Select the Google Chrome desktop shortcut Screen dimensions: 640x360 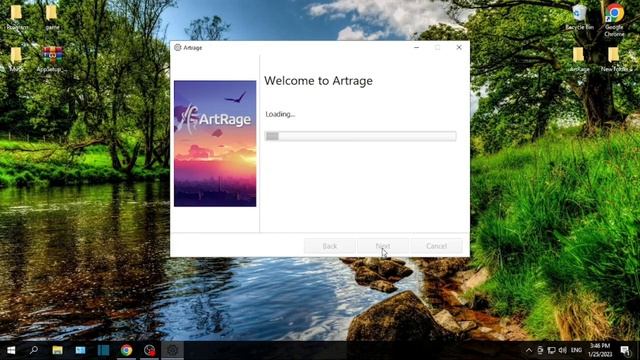pyautogui.click(x=614, y=20)
